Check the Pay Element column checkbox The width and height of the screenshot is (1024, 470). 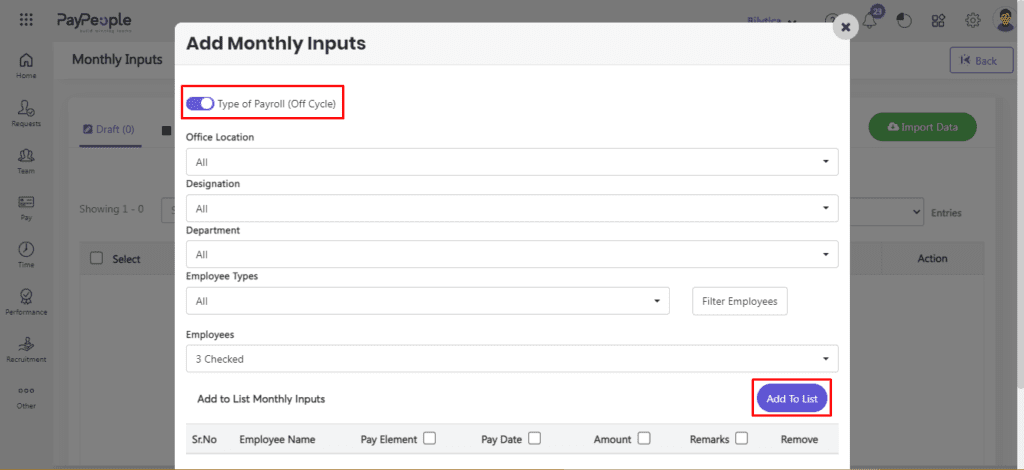[429, 438]
